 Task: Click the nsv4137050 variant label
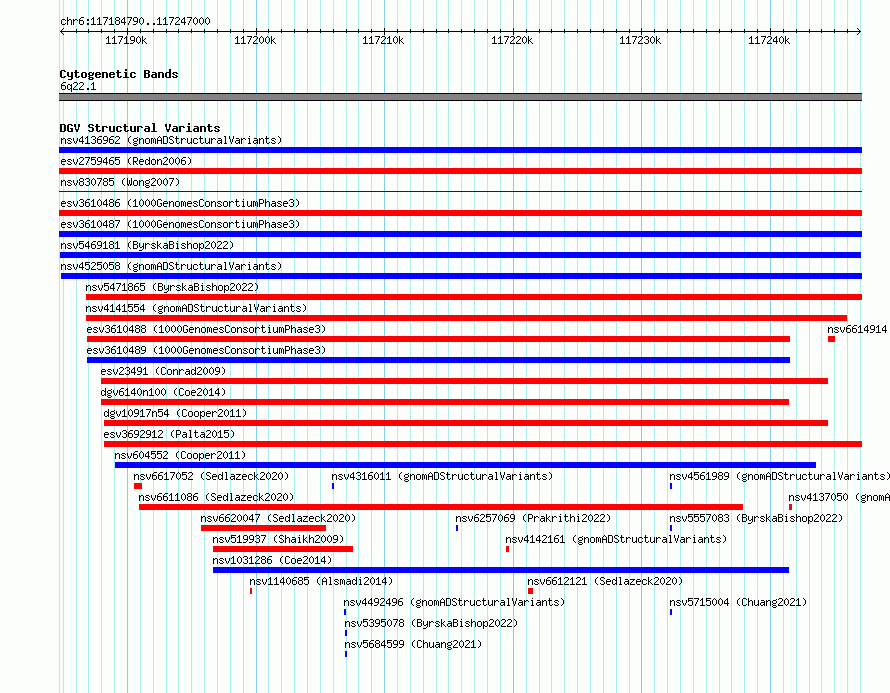coord(839,497)
